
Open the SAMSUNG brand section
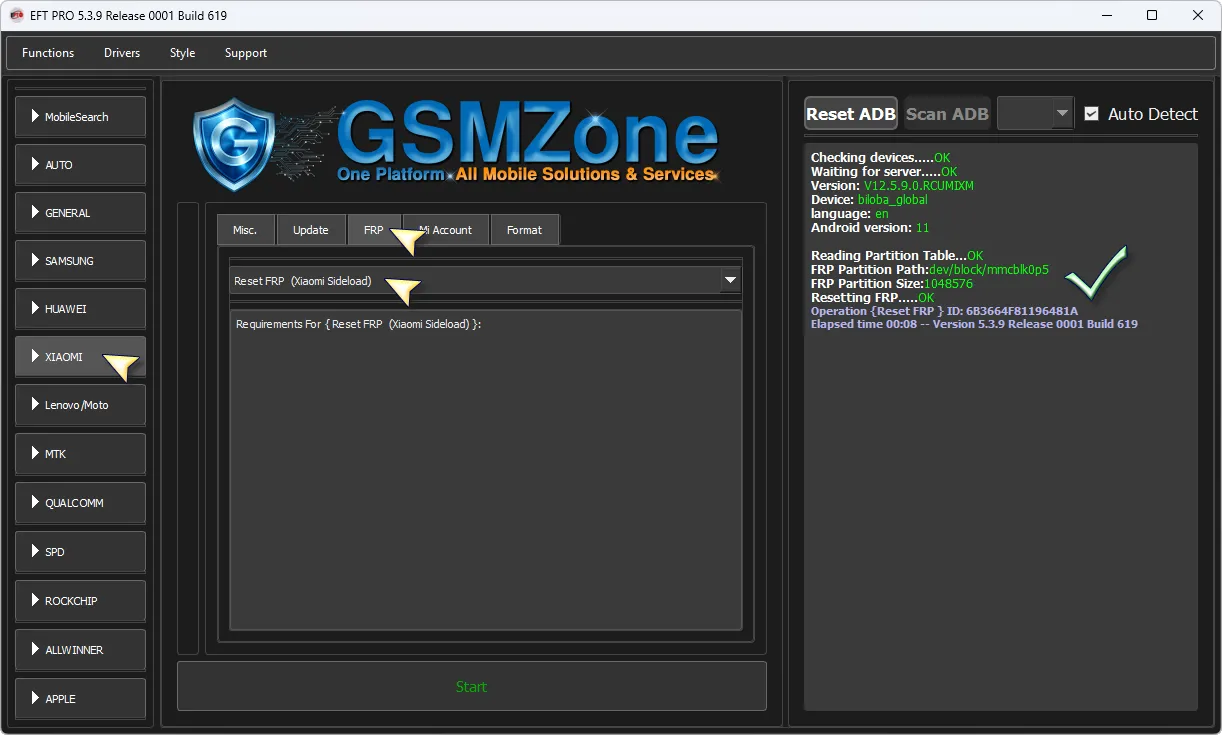(80, 261)
